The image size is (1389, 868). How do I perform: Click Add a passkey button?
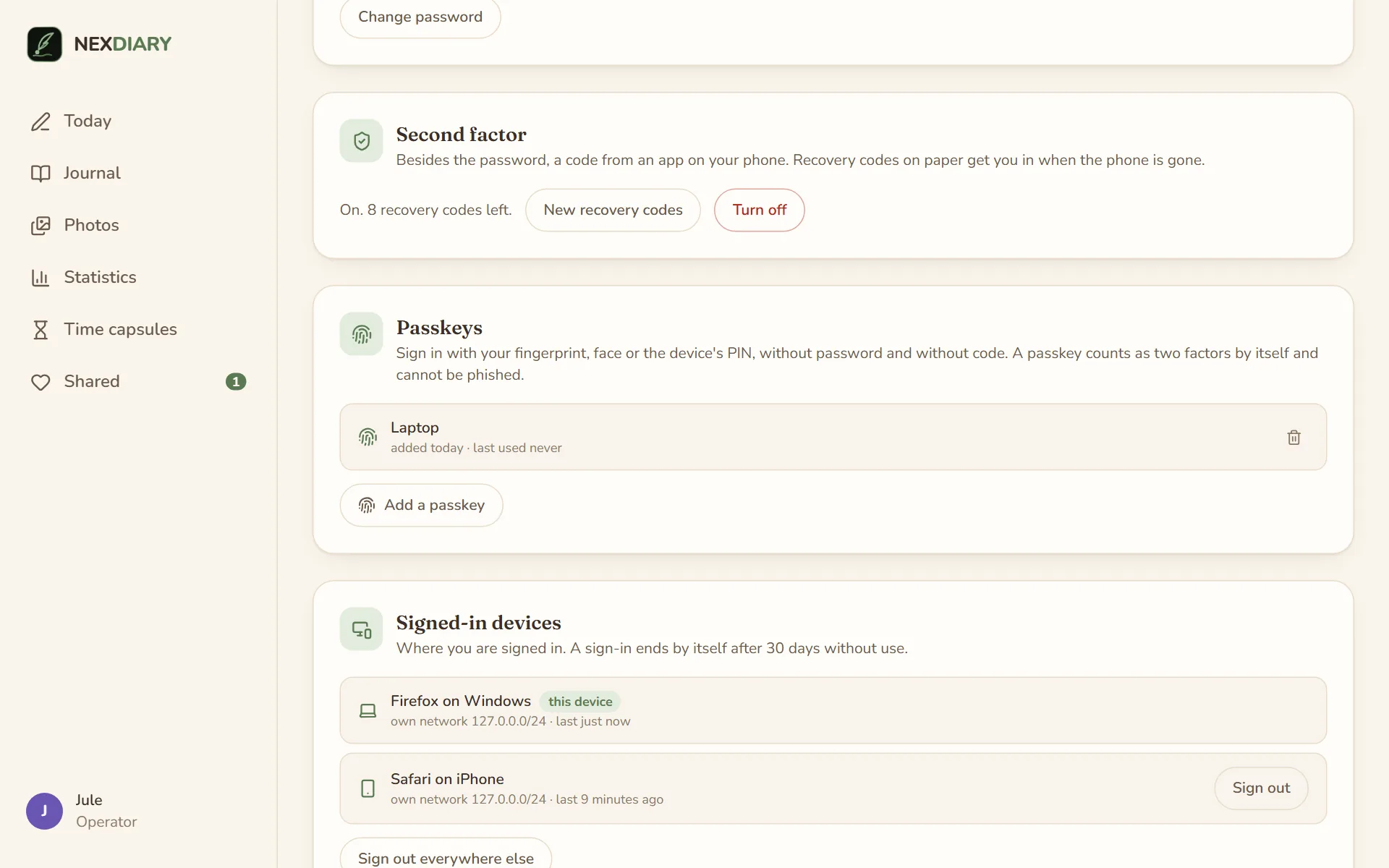click(421, 506)
